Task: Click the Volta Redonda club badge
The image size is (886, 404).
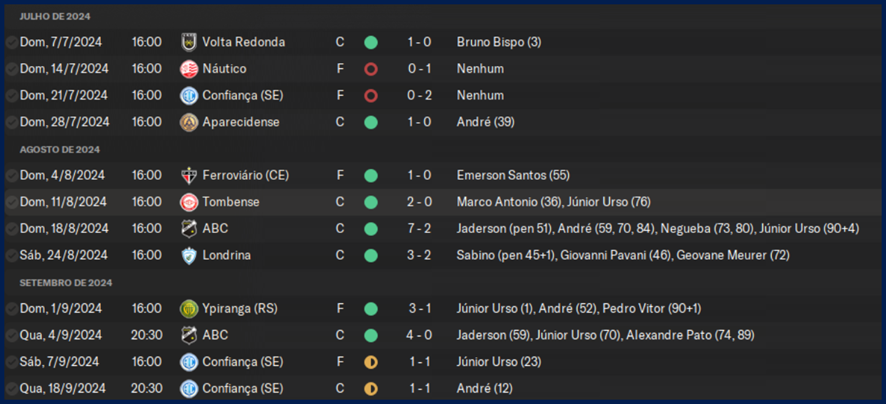Action: 188,42
